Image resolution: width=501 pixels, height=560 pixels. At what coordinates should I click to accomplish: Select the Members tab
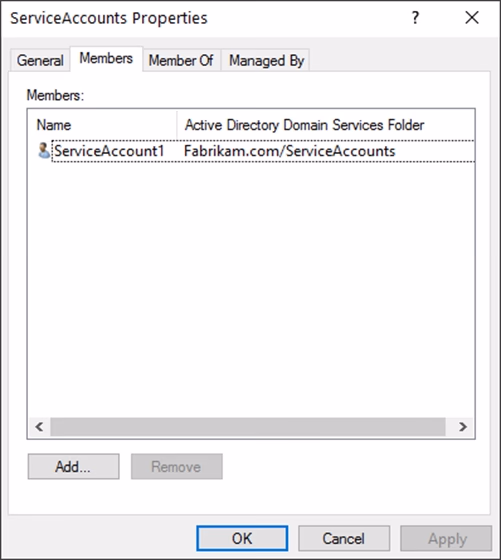106,58
